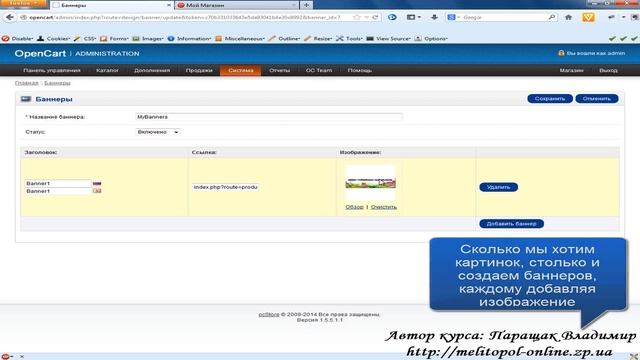This screenshot has height=360, width=640.
Task: Open Панель управления menu
Action: click(x=52, y=70)
